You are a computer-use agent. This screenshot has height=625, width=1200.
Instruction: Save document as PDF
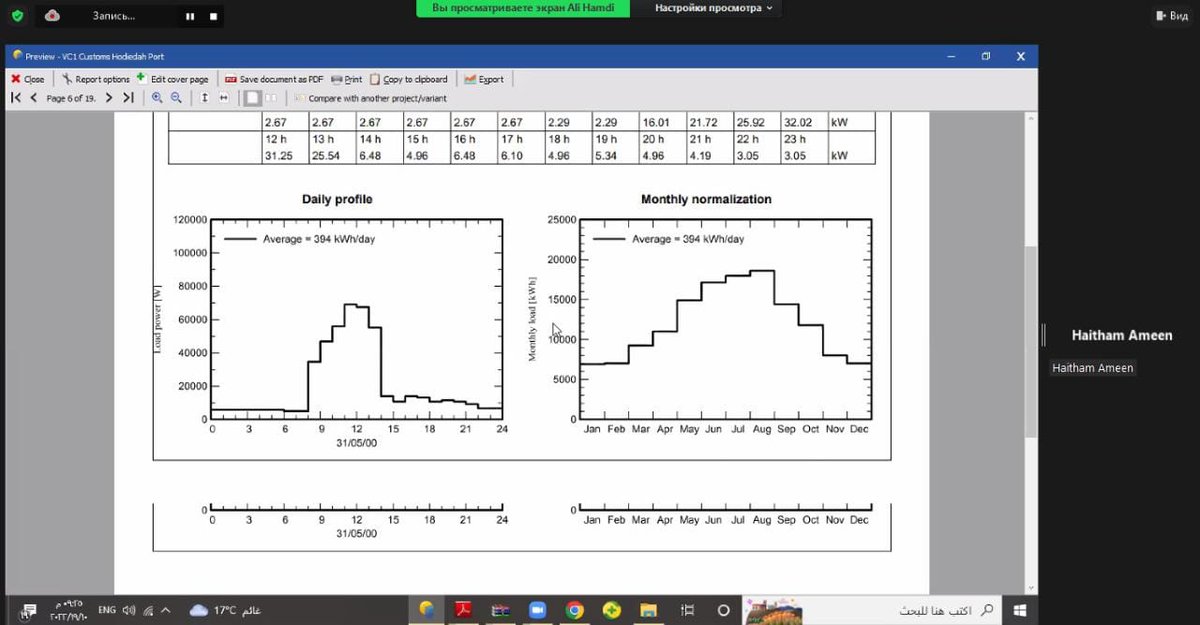[x=273, y=79]
